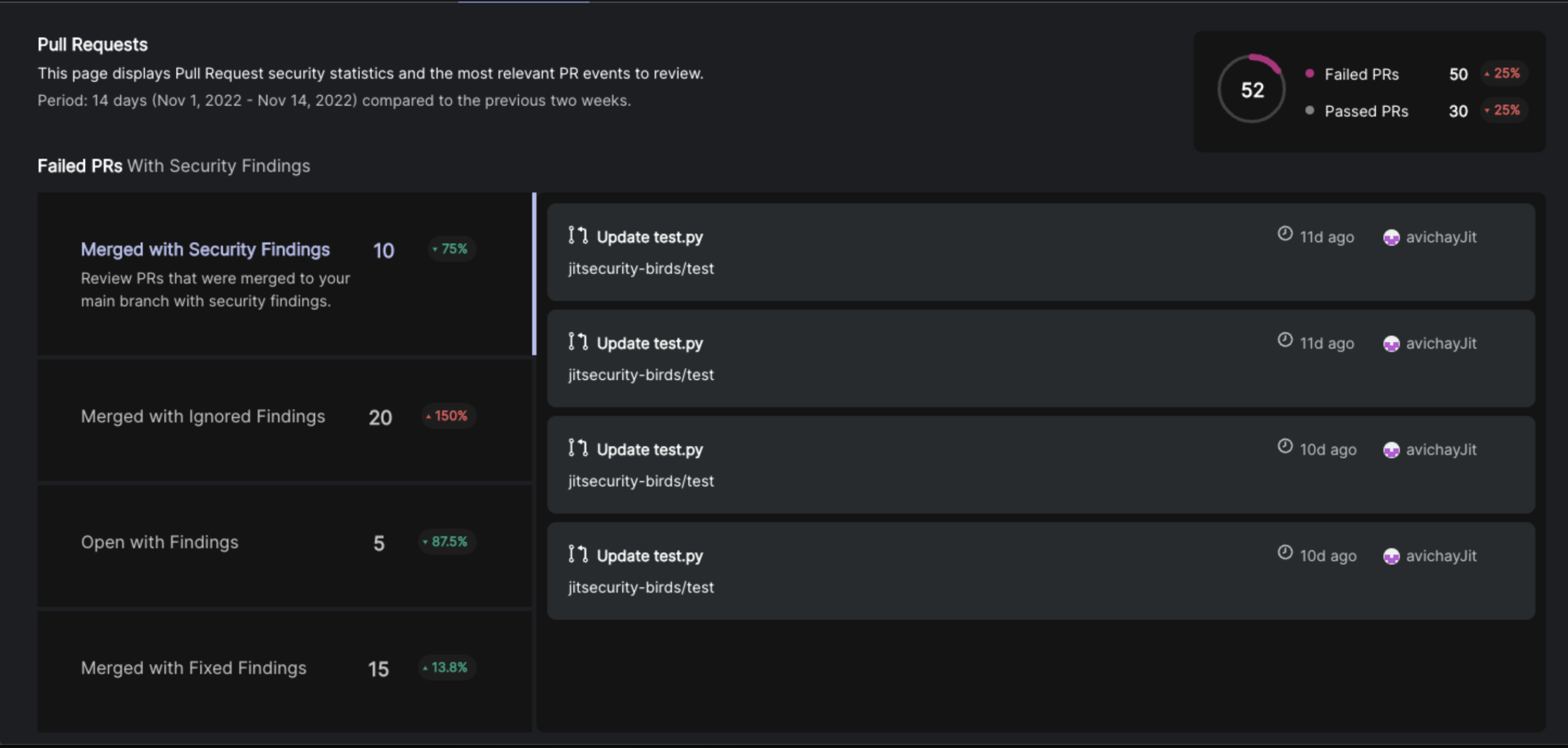Select the Failed PRs section heading
Screen dimensions: 1568x748
pyautogui.click(x=174, y=165)
